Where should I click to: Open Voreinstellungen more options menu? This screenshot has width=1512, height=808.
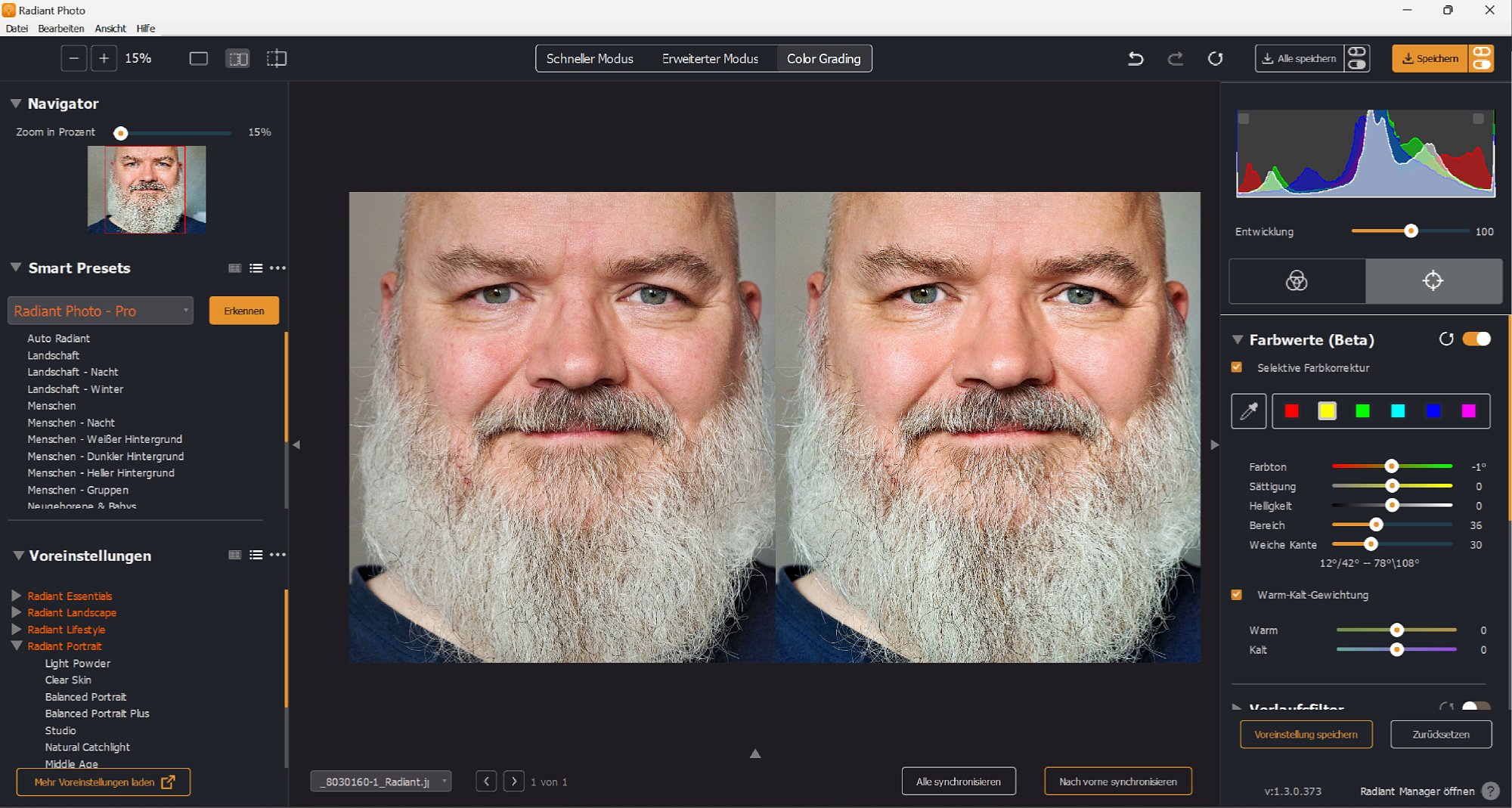pos(278,555)
